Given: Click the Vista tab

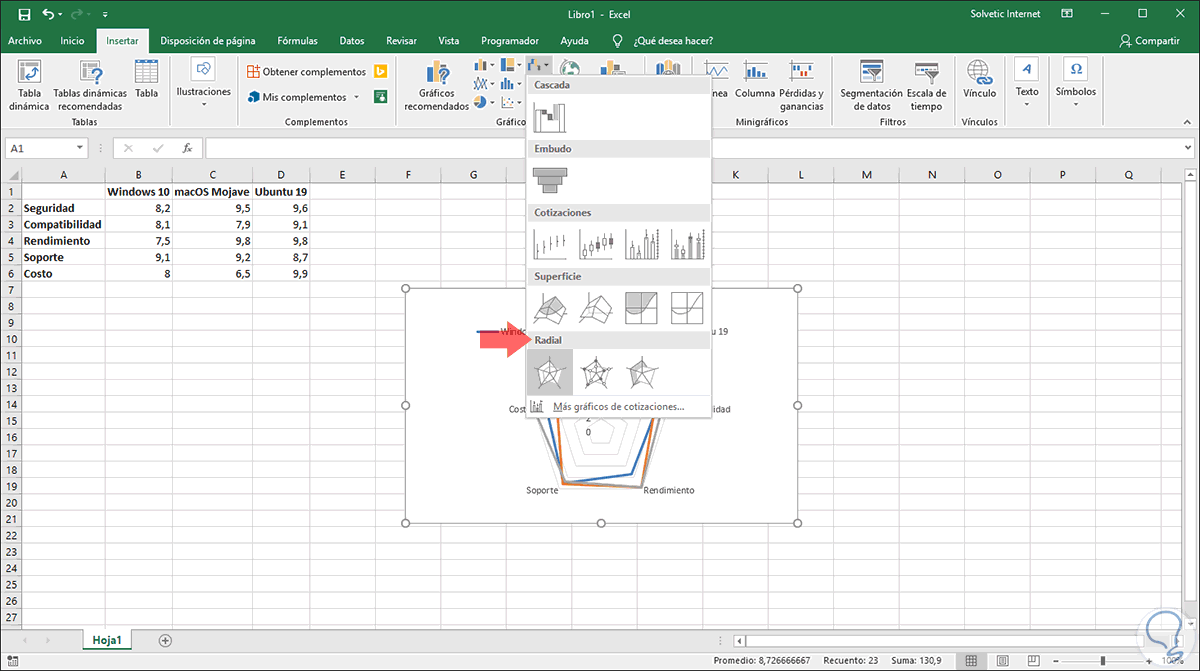Looking at the screenshot, I should pyautogui.click(x=449, y=41).
